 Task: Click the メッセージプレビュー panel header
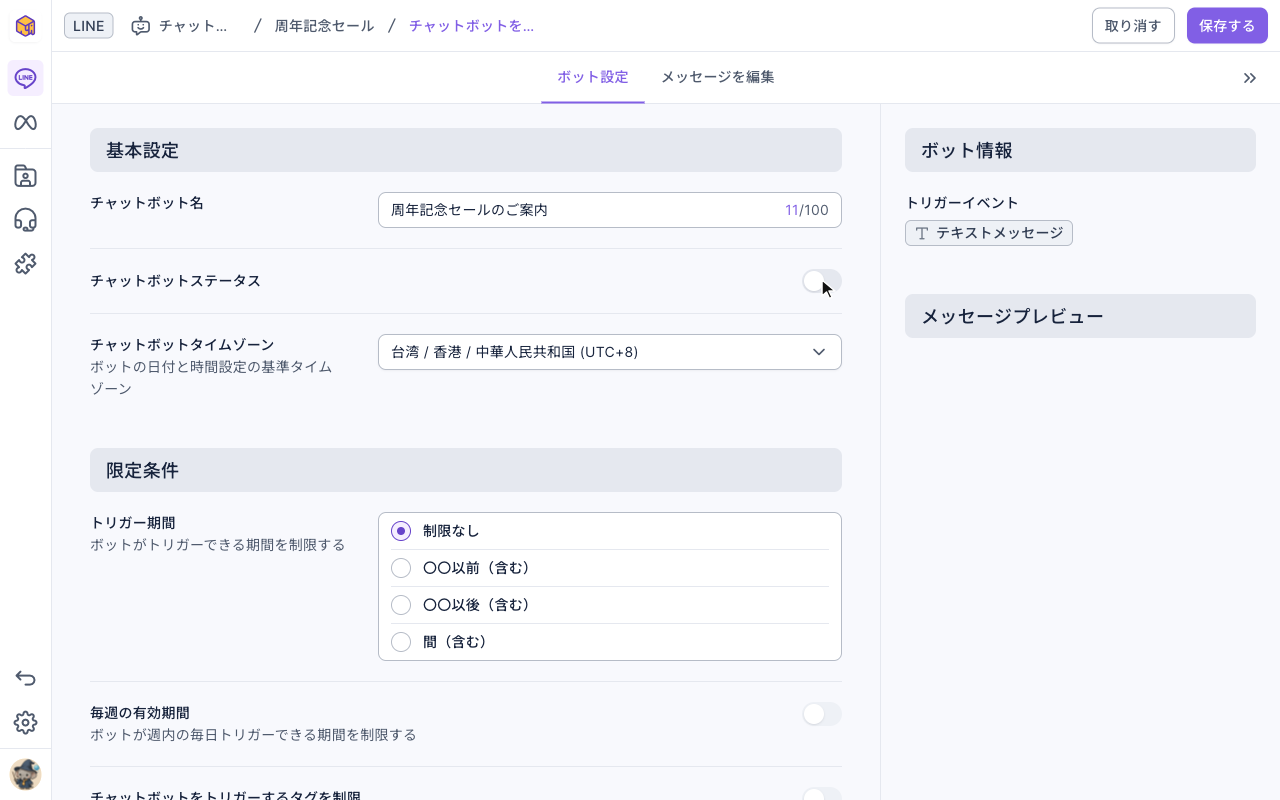point(1080,316)
